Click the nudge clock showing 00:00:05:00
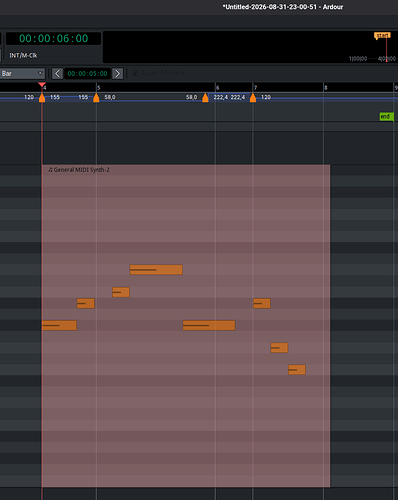 87,73
